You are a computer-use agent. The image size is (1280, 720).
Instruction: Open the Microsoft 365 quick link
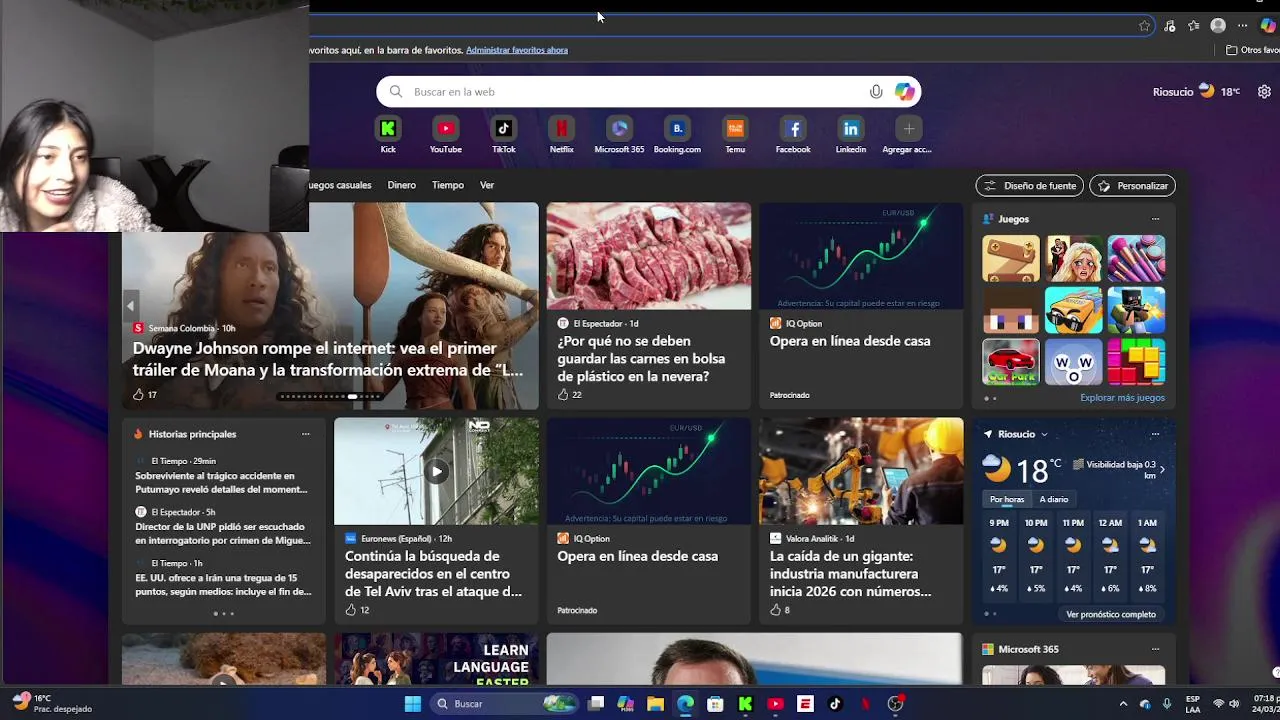tap(620, 129)
